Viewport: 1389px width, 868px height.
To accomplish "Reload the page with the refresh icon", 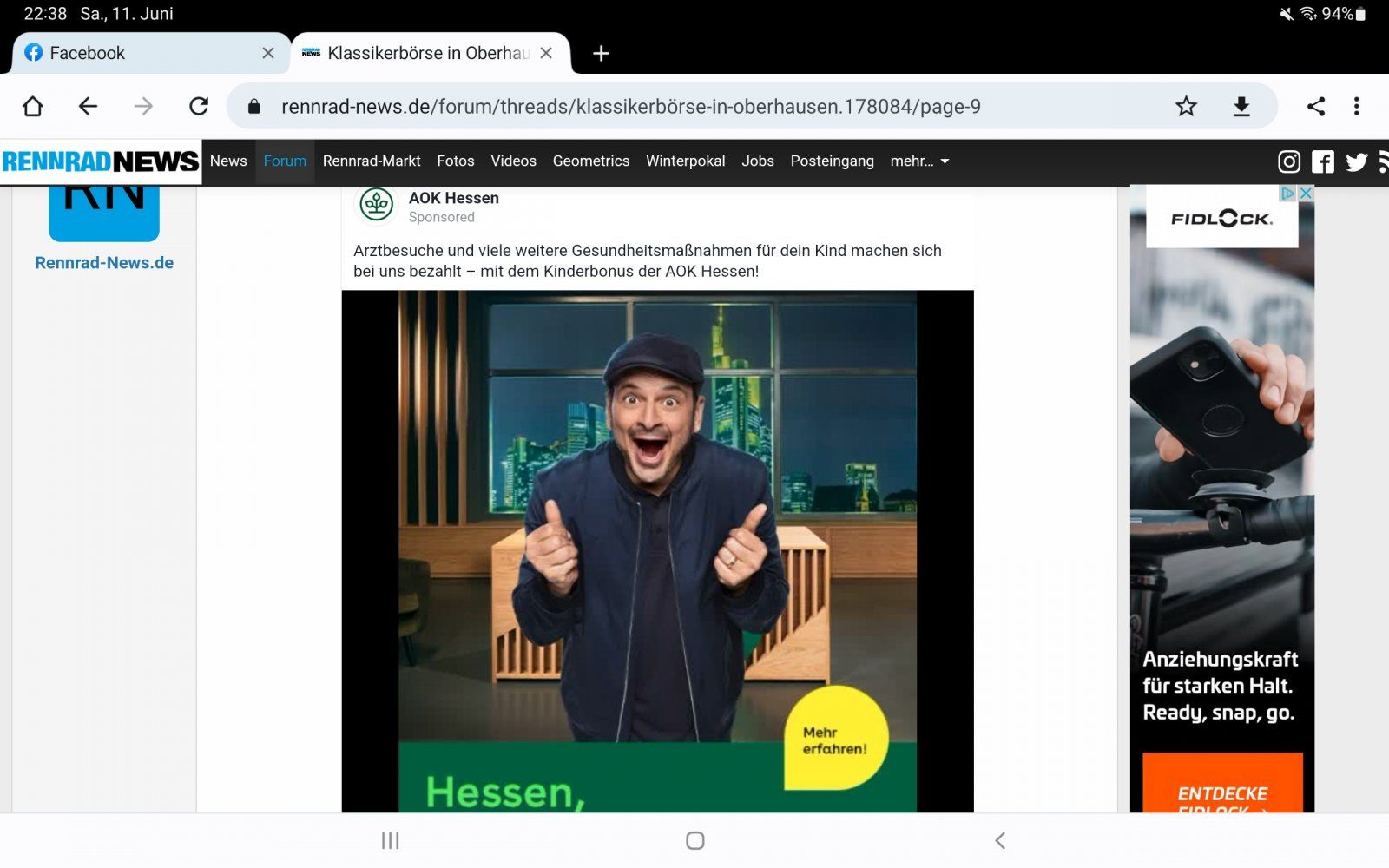I will click(x=200, y=106).
